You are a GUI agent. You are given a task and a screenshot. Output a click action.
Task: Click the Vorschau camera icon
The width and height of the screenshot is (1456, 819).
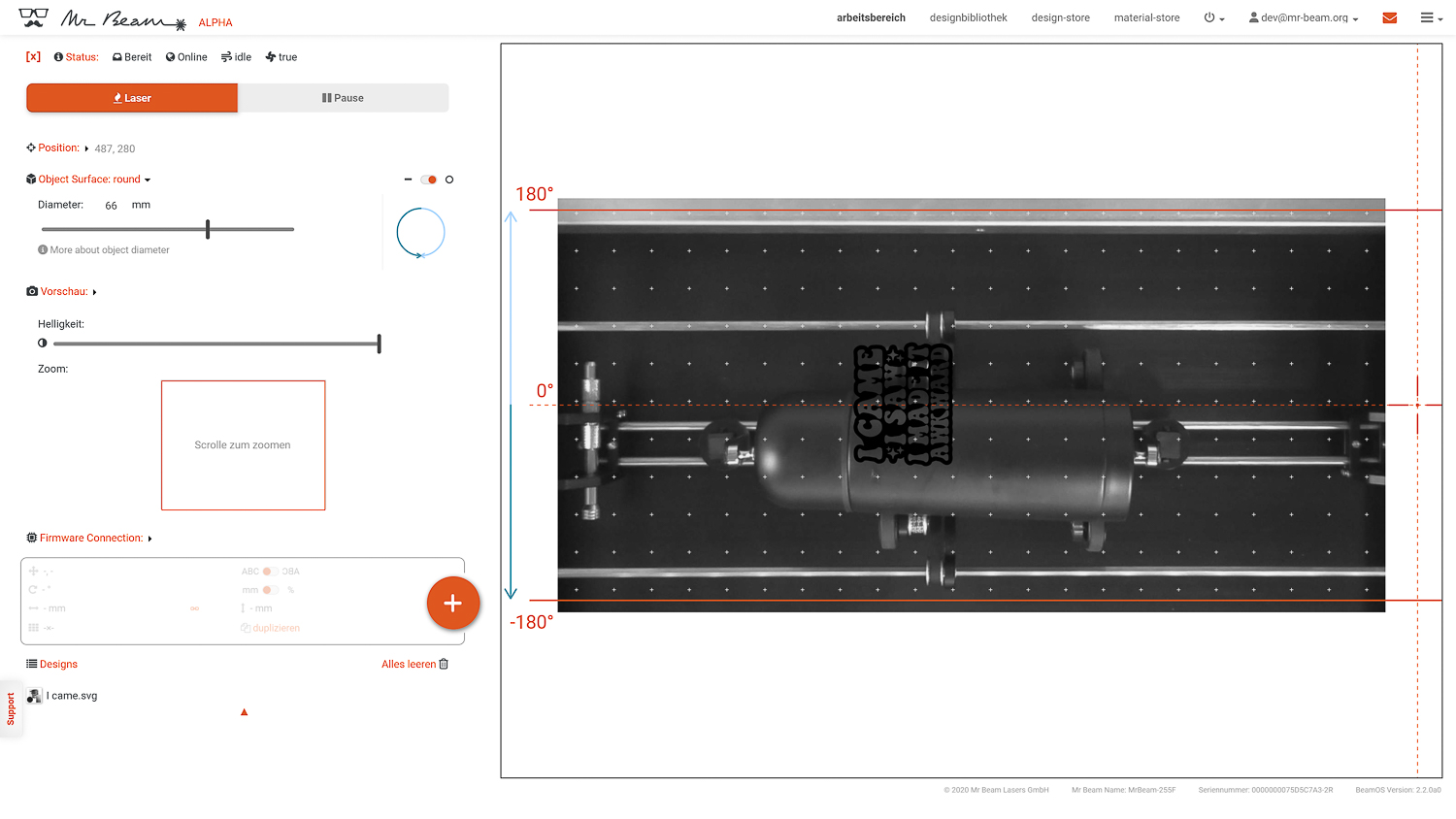point(32,291)
